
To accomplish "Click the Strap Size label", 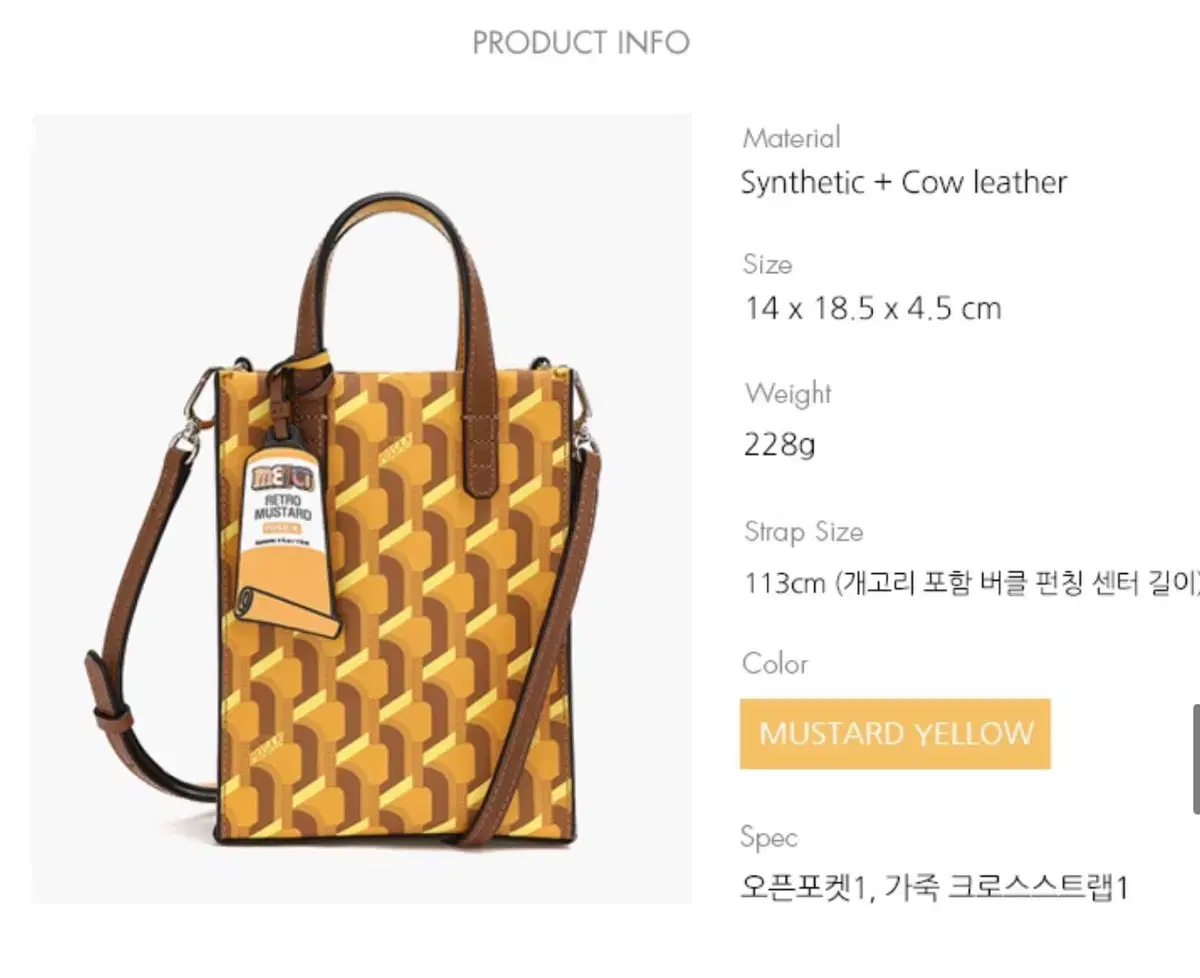I will click(x=803, y=532).
